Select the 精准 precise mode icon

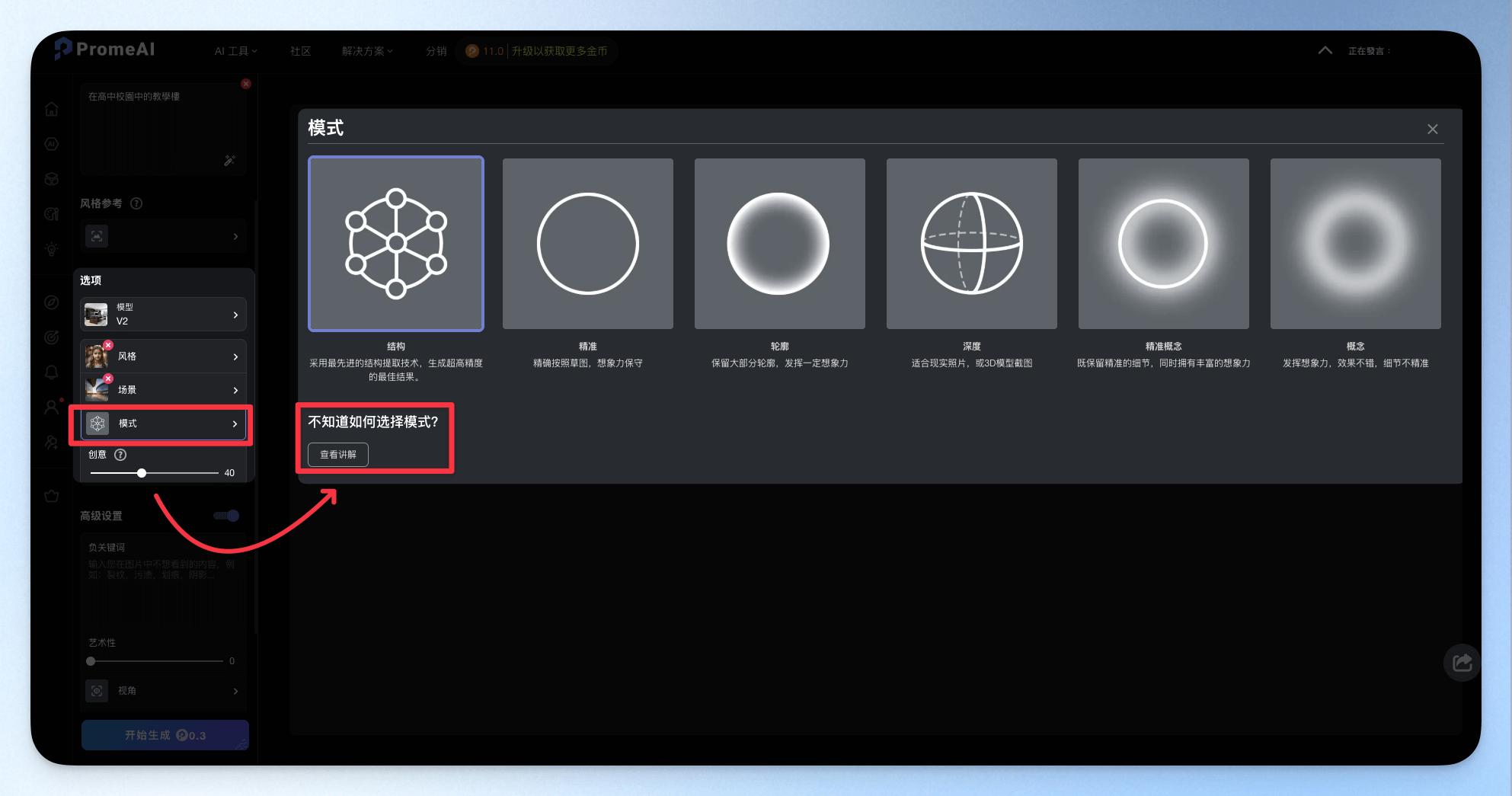click(x=588, y=244)
